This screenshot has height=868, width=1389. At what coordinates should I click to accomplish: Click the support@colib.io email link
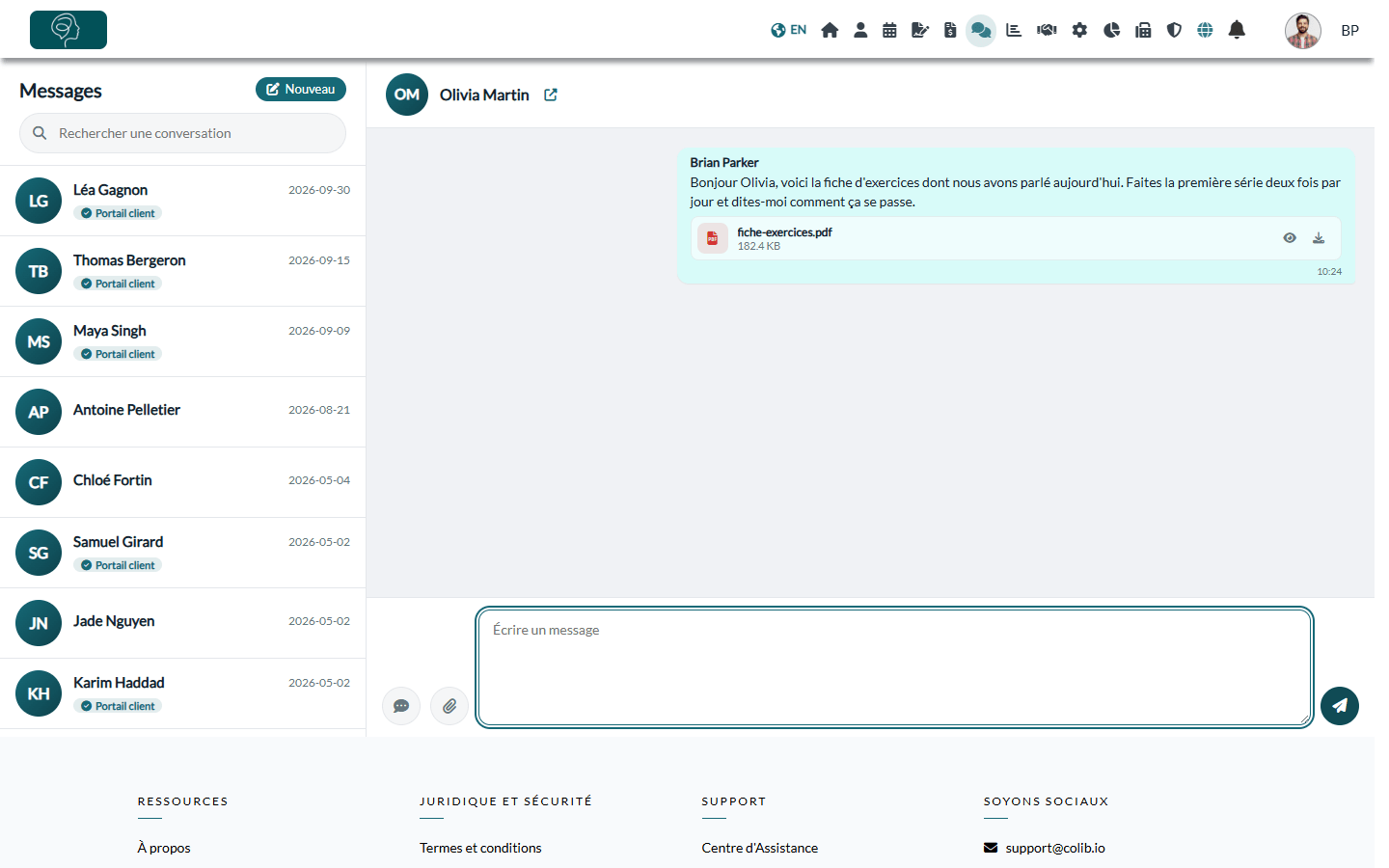coord(1055,848)
